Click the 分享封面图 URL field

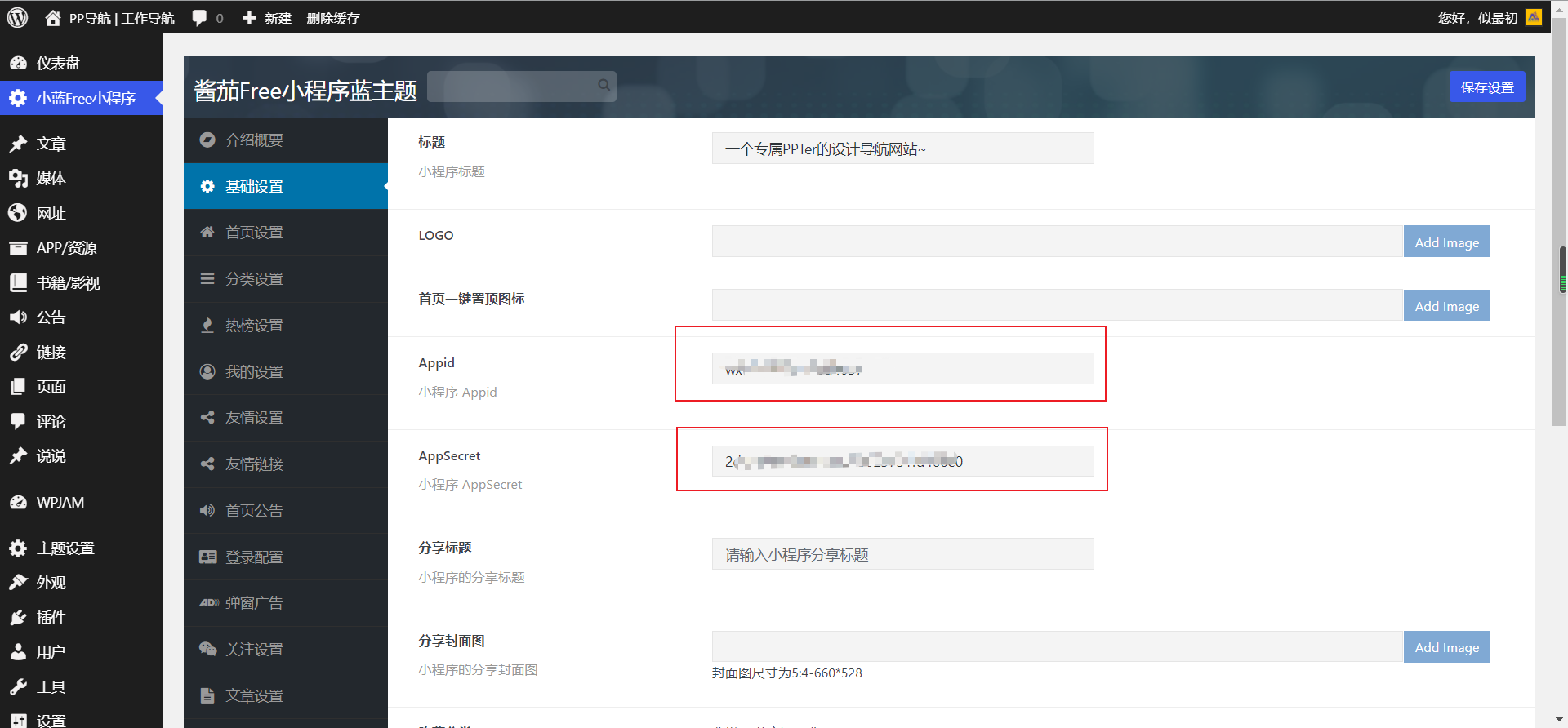pos(1058,646)
